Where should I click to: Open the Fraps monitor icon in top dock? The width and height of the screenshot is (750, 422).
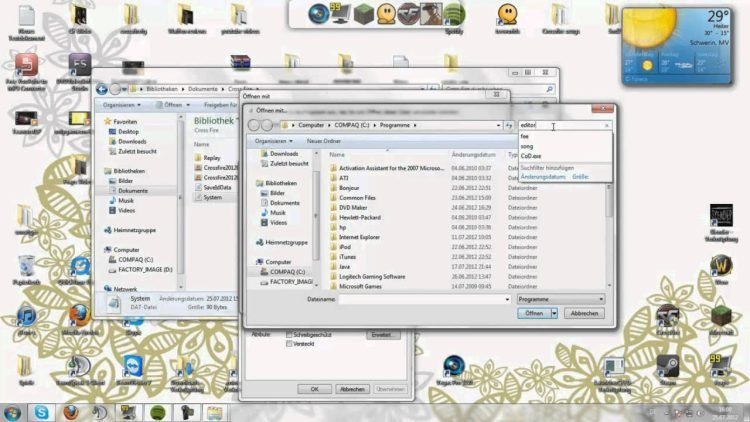340,14
